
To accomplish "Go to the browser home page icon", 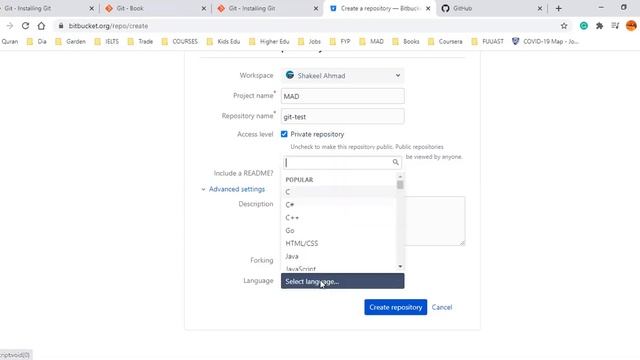I will coord(41,26).
